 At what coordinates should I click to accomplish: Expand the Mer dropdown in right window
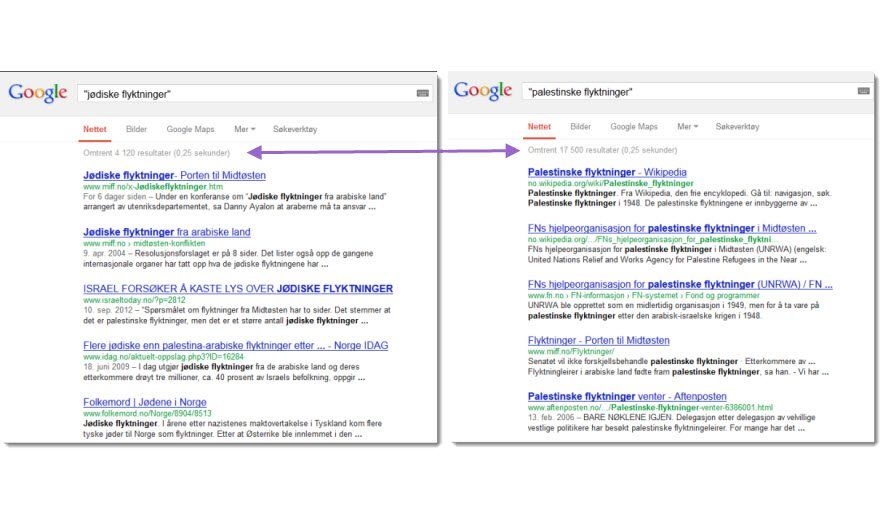687,127
